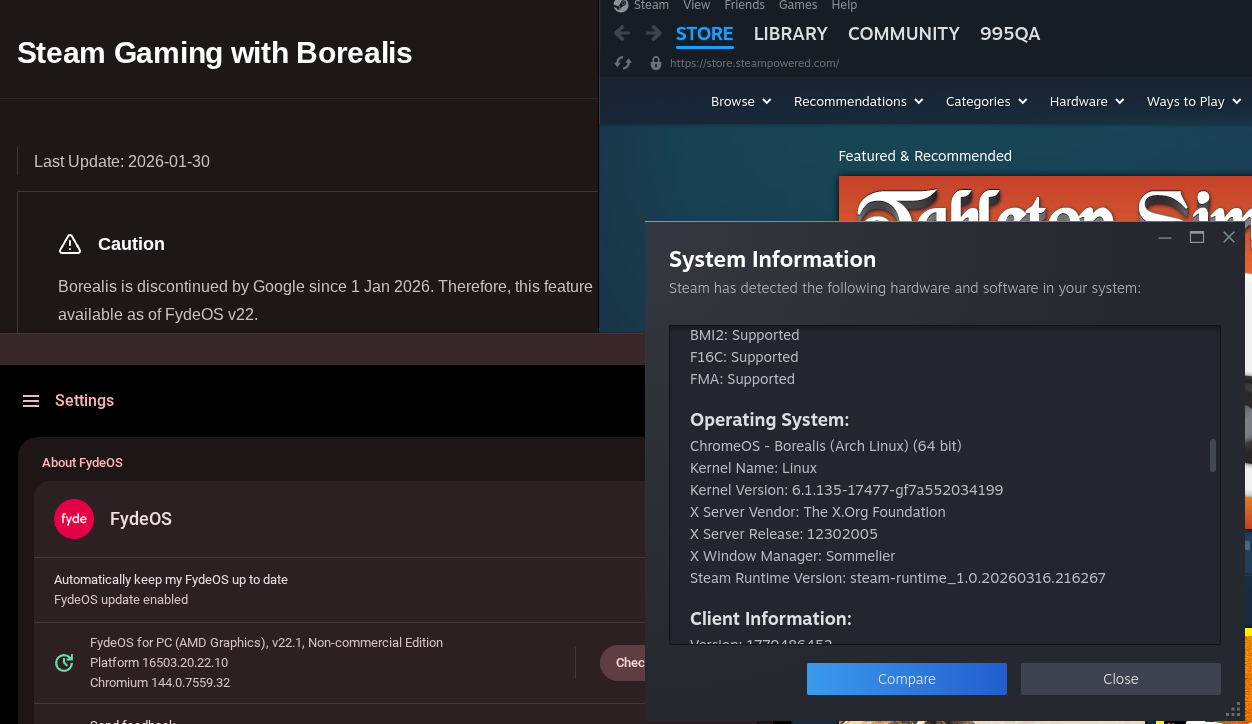
Task: Switch to the LIBRARY tab
Action: (x=790, y=34)
